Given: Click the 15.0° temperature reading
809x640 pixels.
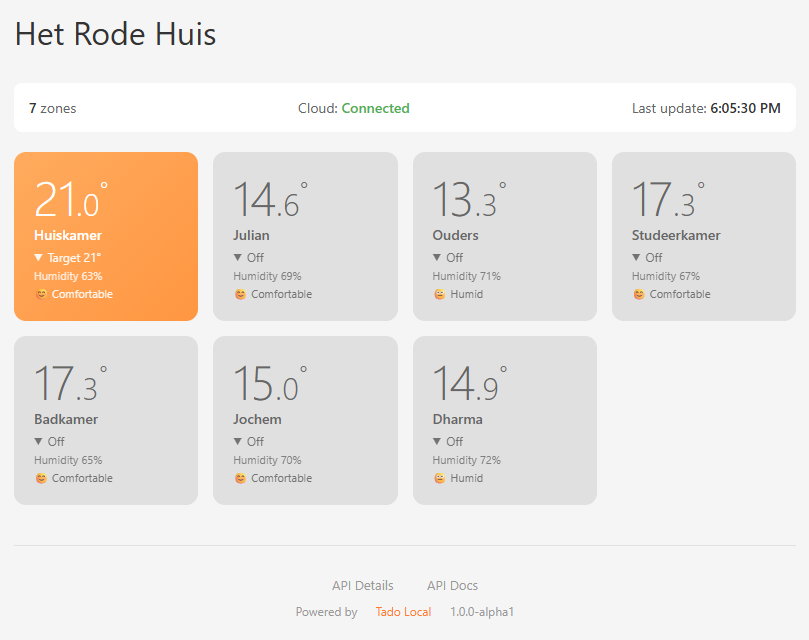Looking at the screenshot, I should point(270,383).
